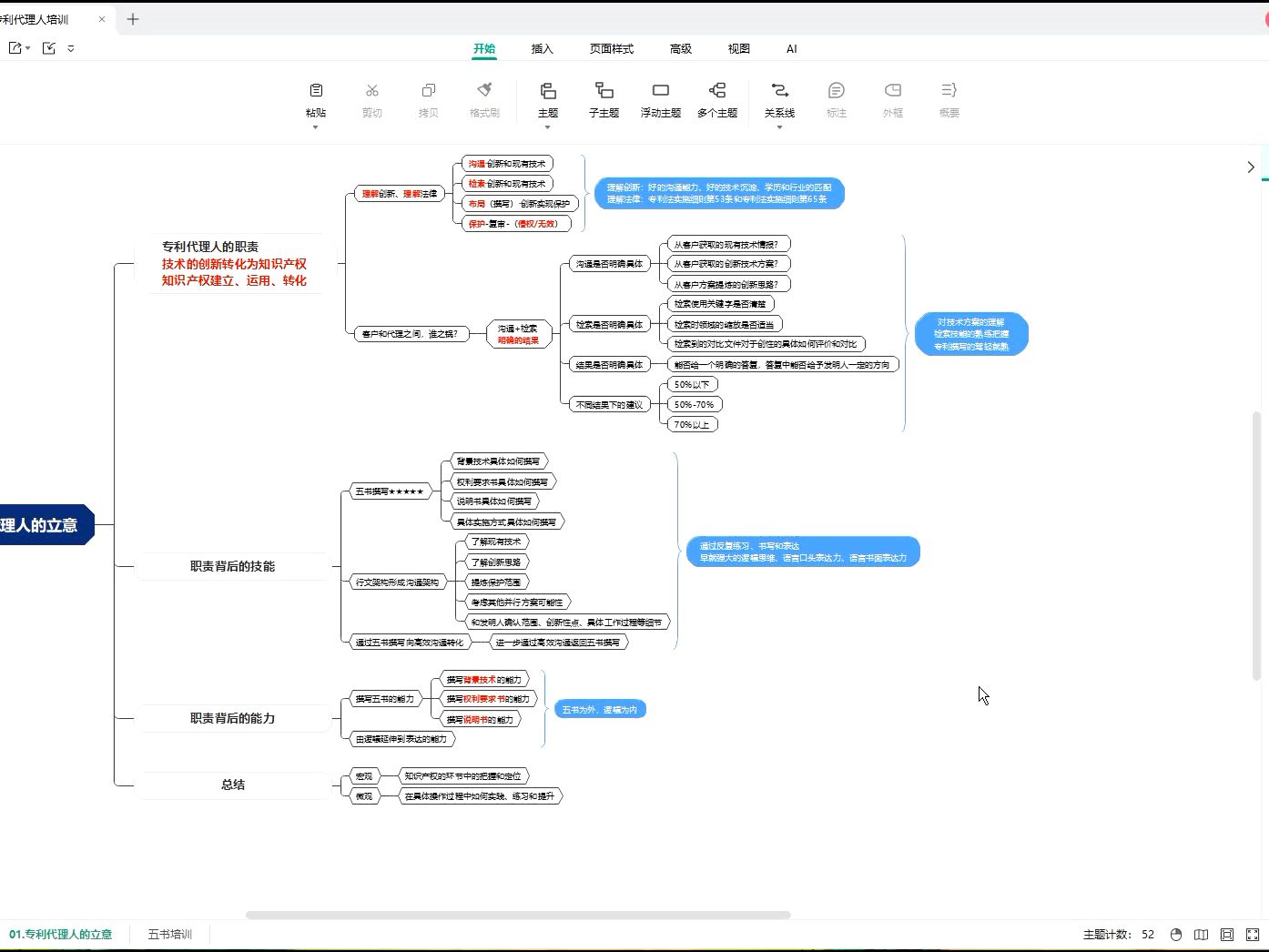
Task: Select the central topic 理人的立意
Action: tap(46, 525)
